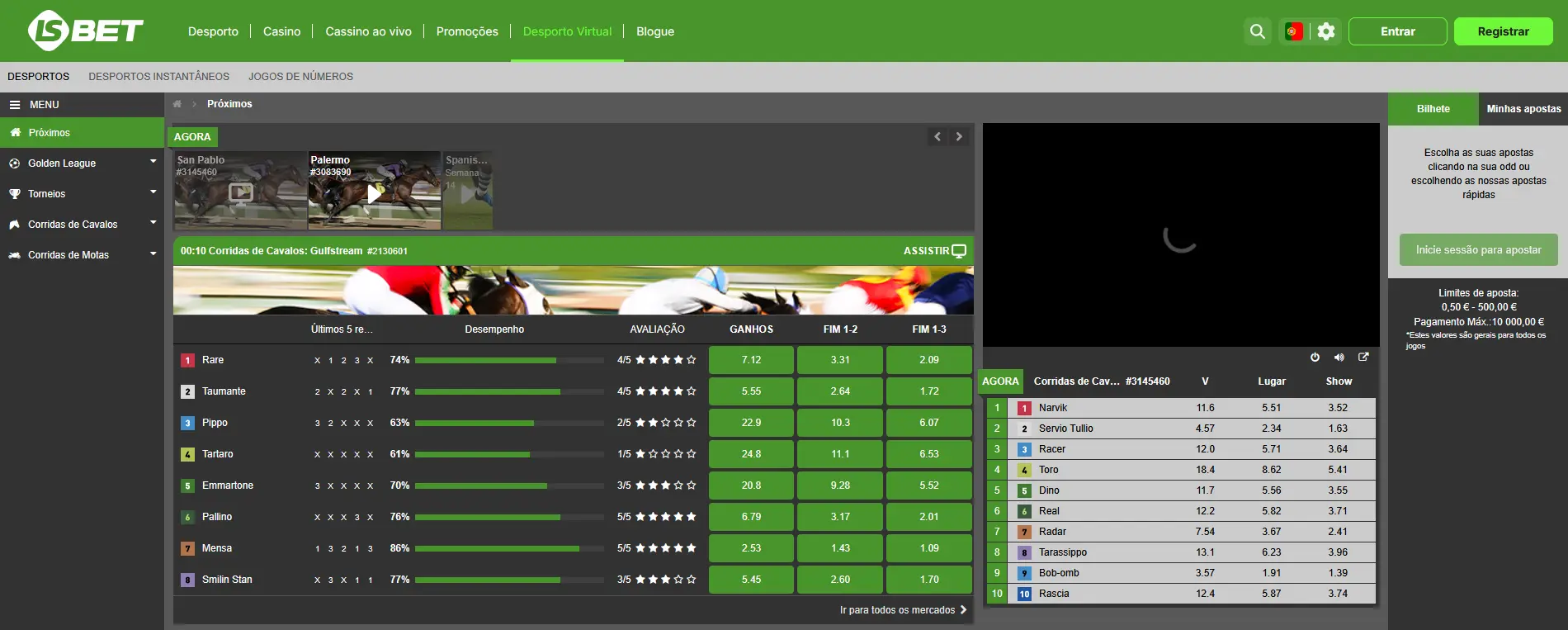The width and height of the screenshot is (1568, 630).
Task: Go to the Promoções menu item
Action: click(467, 31)
